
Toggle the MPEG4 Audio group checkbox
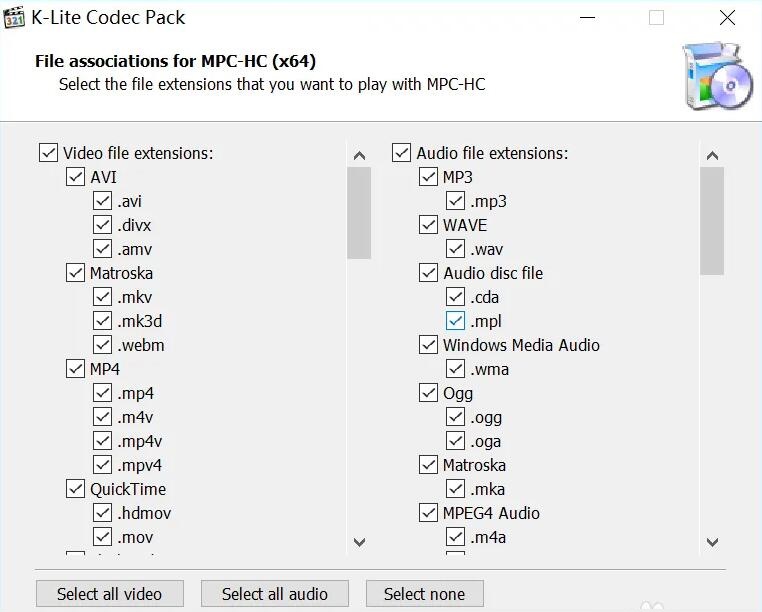click(428, 513)
